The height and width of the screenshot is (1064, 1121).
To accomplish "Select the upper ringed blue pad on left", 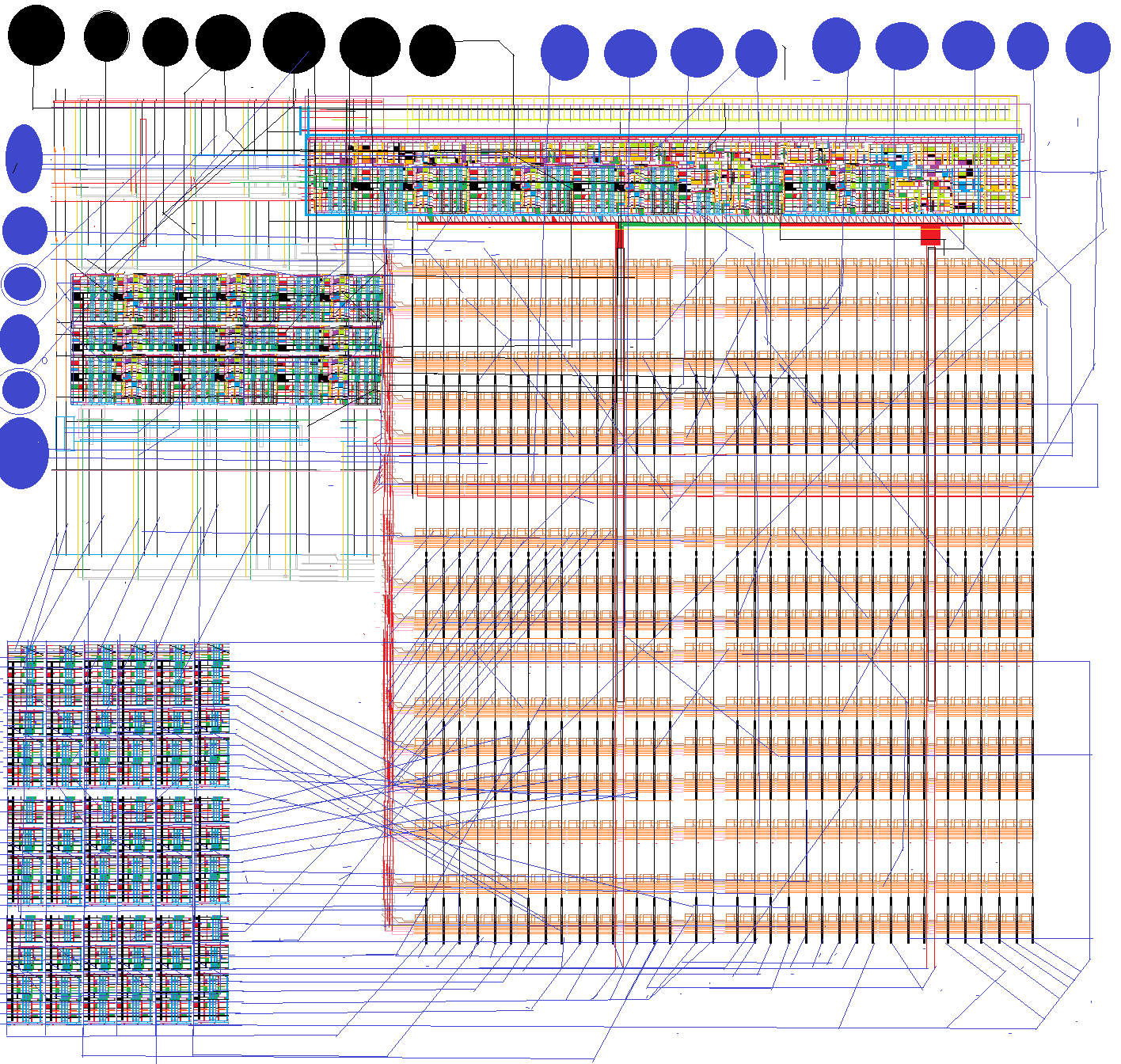I will (x=23, y=284).
